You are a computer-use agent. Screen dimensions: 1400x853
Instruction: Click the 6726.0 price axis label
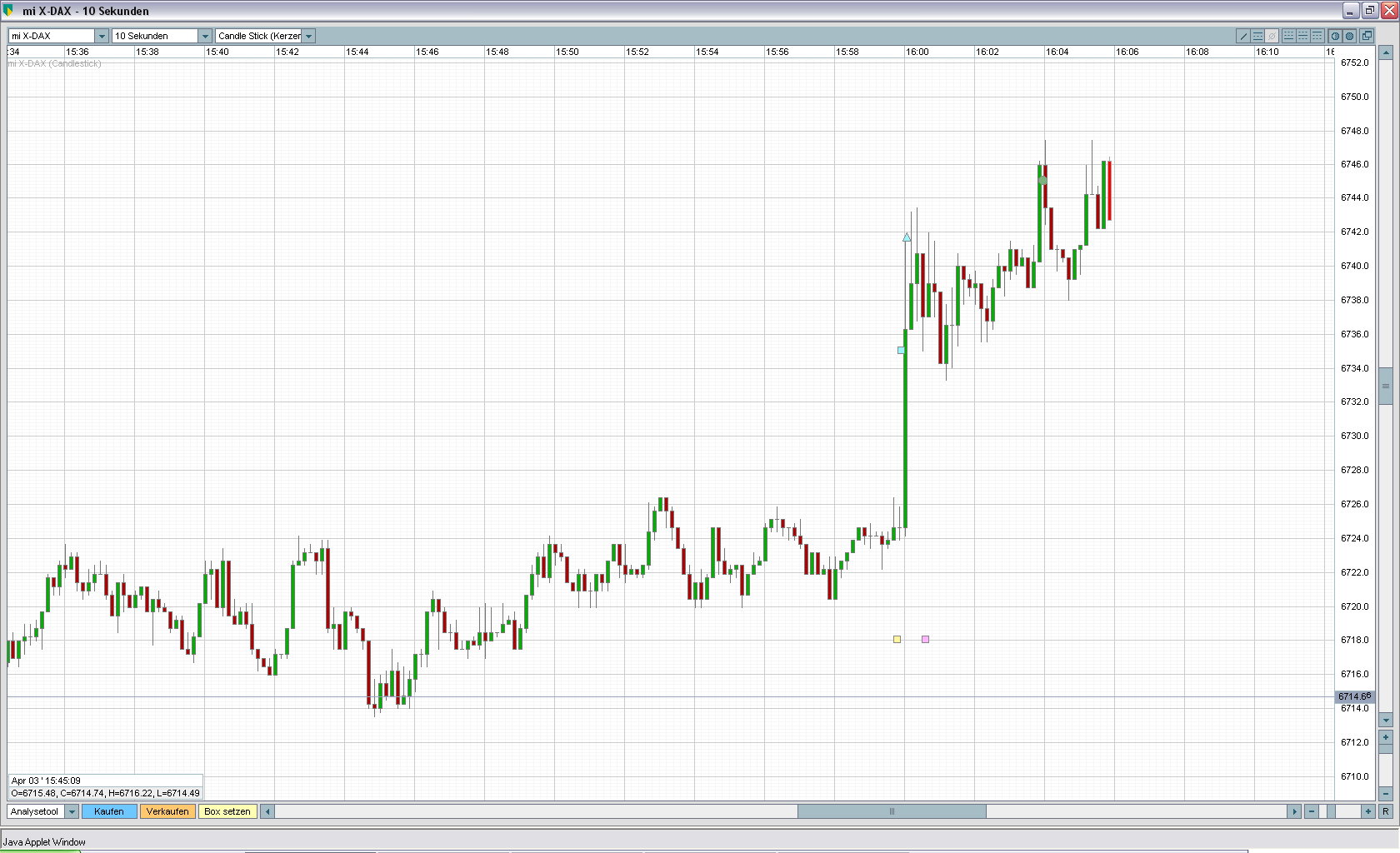pyautogui.click(x=1354, y=504)
